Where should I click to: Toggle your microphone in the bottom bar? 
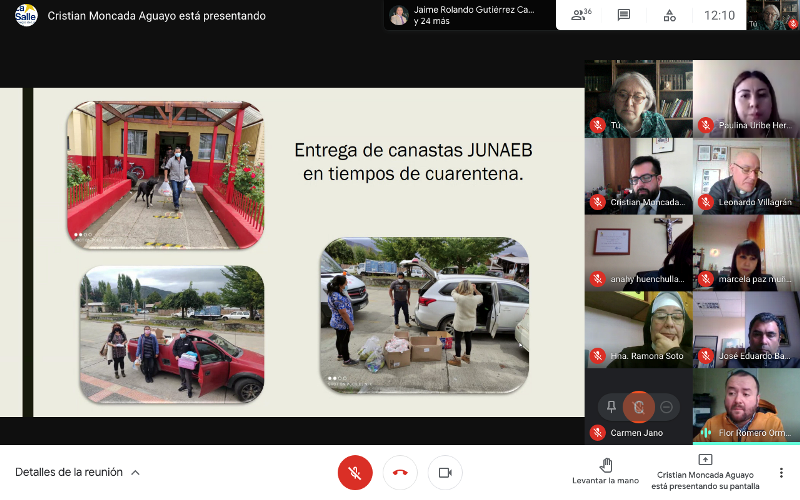tap(355, 472)
